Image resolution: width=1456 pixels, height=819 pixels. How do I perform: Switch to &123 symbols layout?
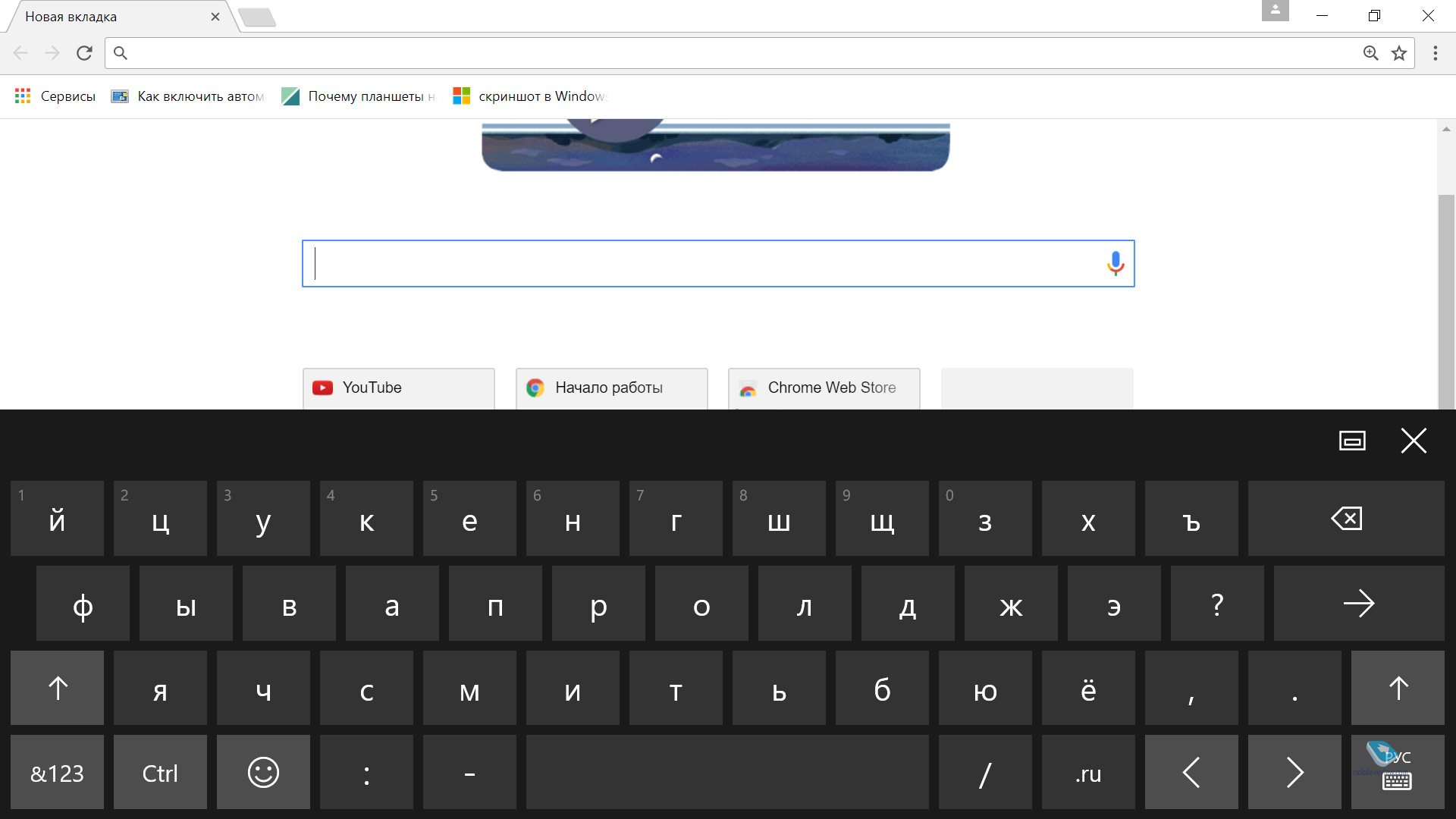click(x=58, y=773)
